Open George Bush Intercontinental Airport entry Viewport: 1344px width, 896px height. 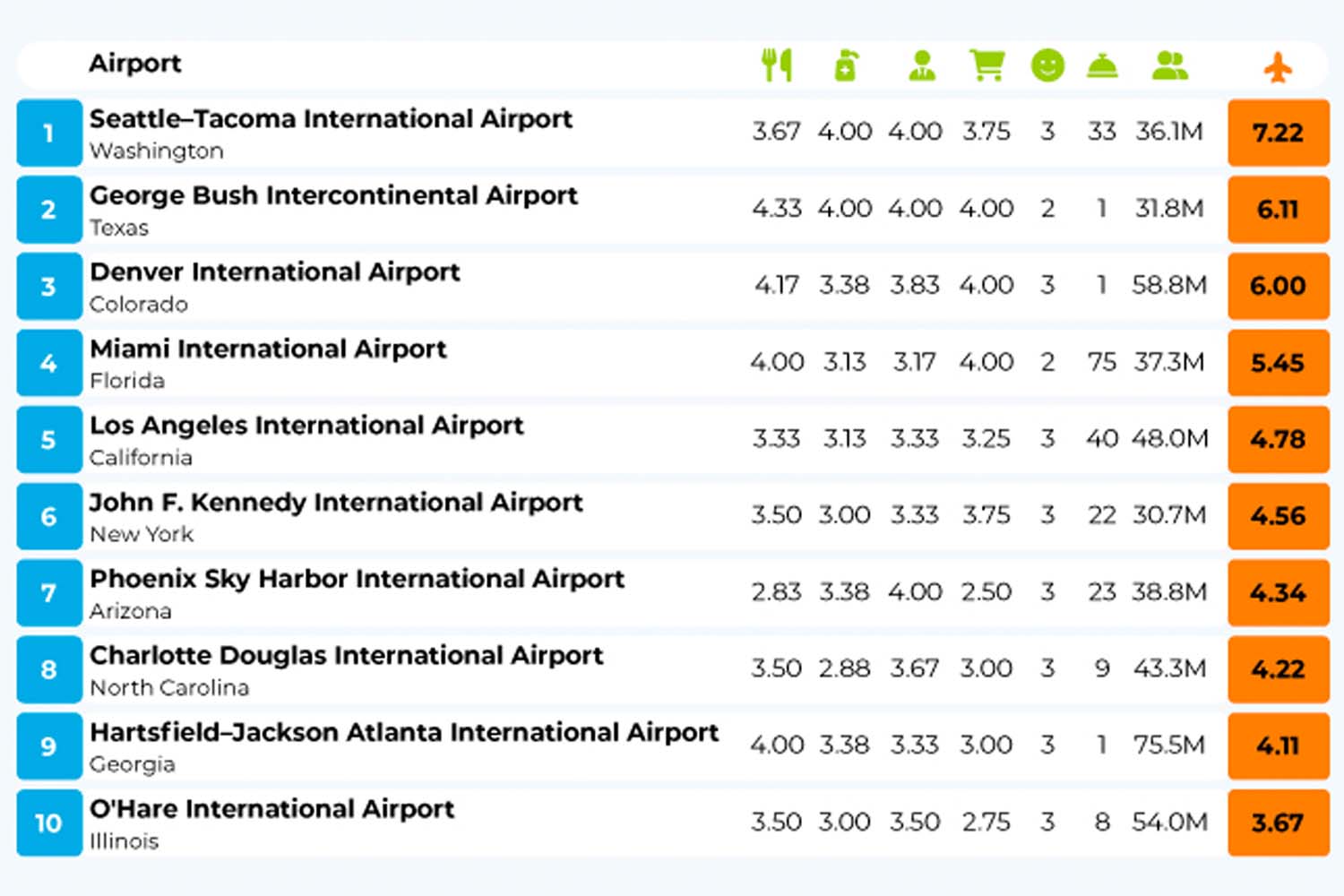tap(333, 195)
